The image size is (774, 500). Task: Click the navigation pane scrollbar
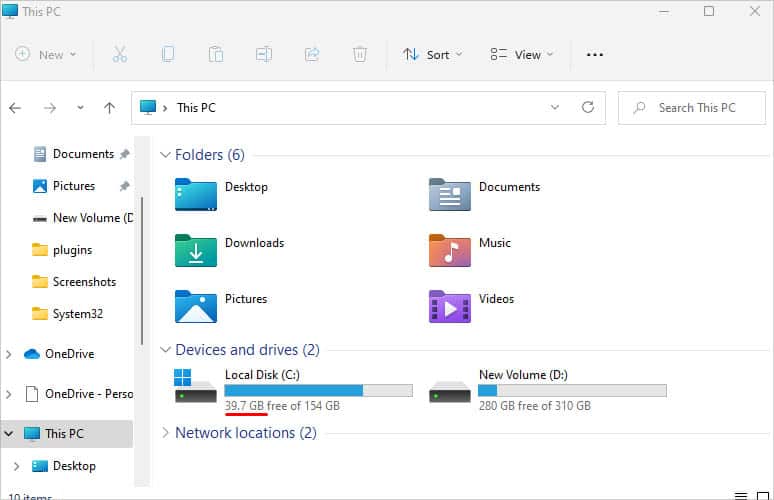[142, 270]
